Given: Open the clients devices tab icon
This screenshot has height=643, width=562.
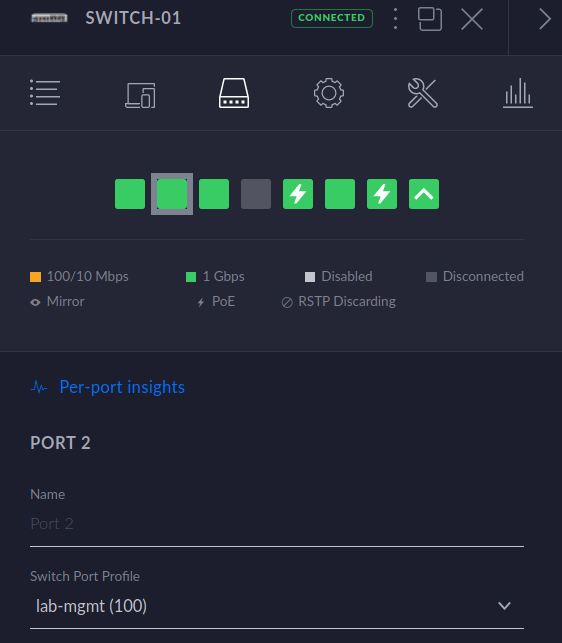Looking at the screenshot, I should click(140, 95).
